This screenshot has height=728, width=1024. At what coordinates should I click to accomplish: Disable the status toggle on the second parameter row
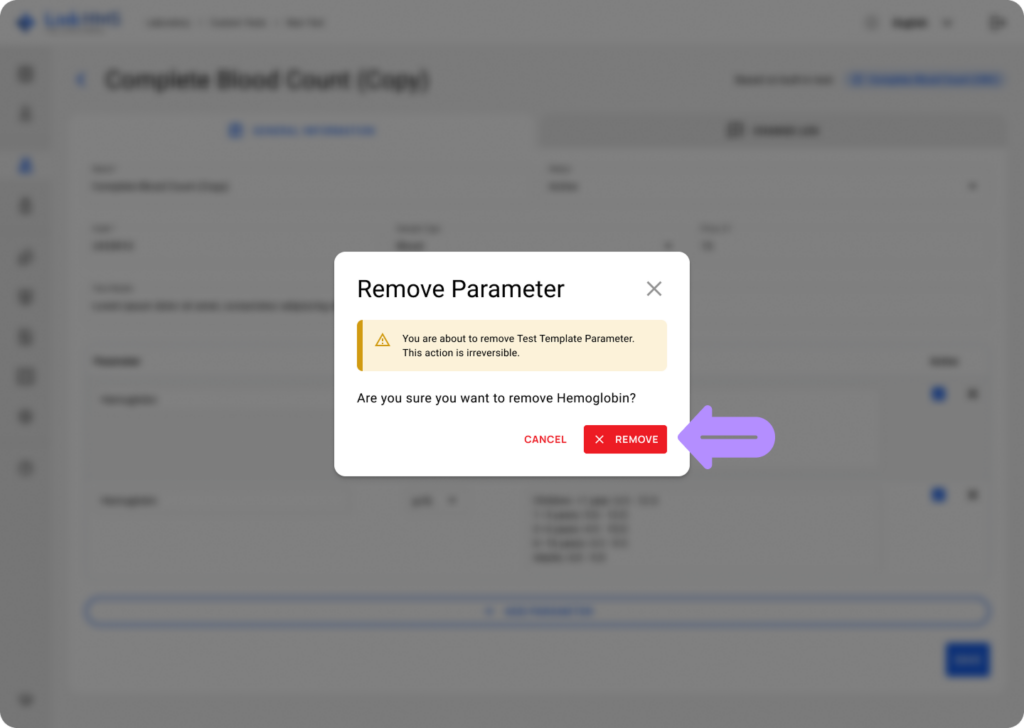coord(938,494)
